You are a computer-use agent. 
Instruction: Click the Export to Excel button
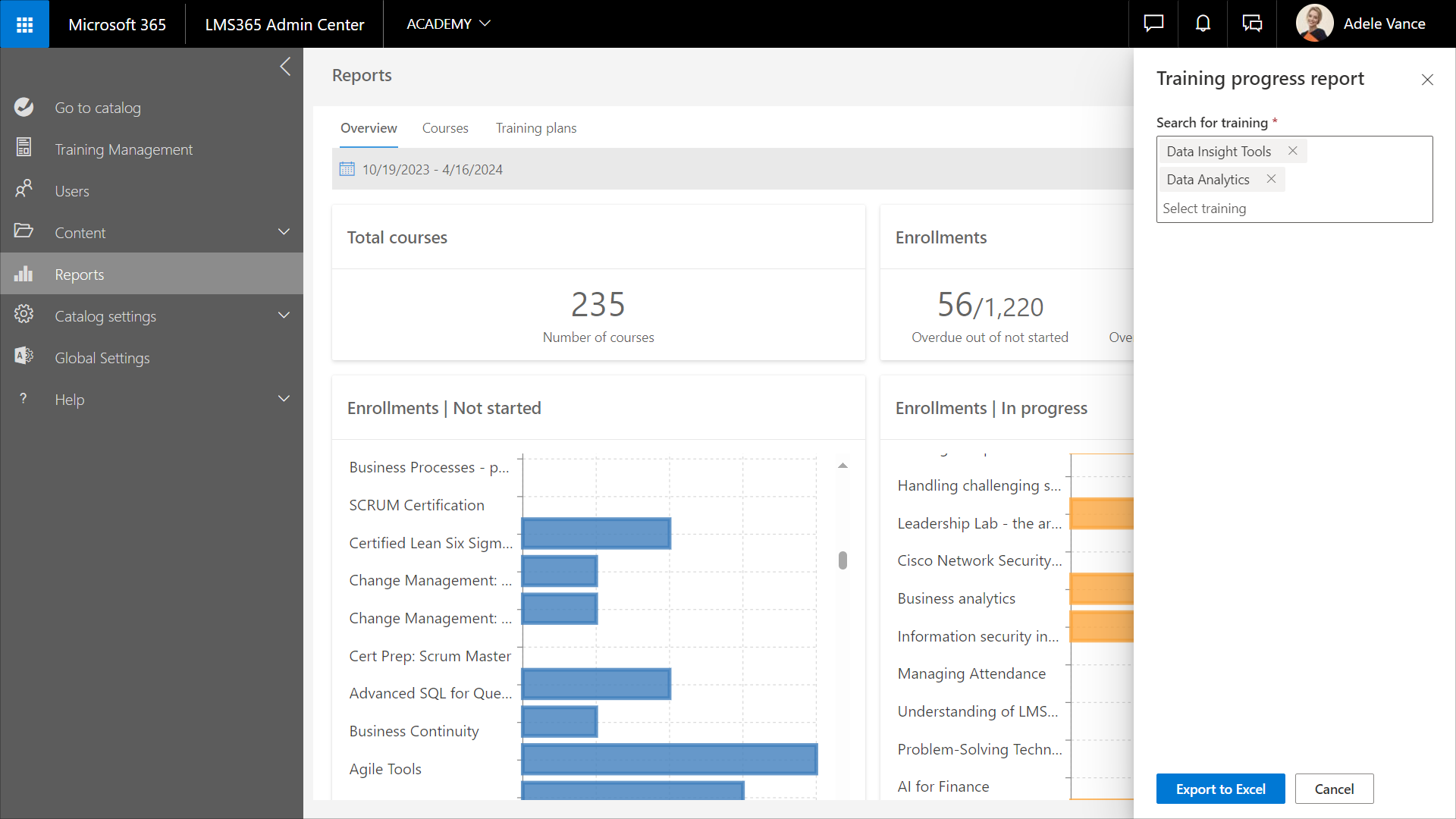[x=1220, y=789]
